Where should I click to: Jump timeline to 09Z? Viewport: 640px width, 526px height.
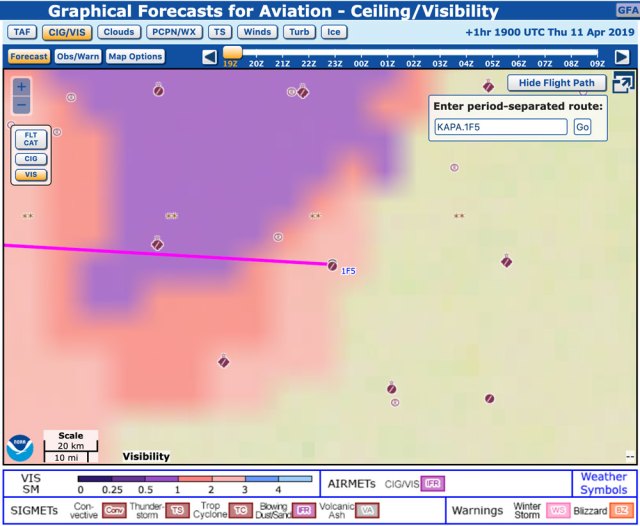pyautogui.click(x=597, y=64)
